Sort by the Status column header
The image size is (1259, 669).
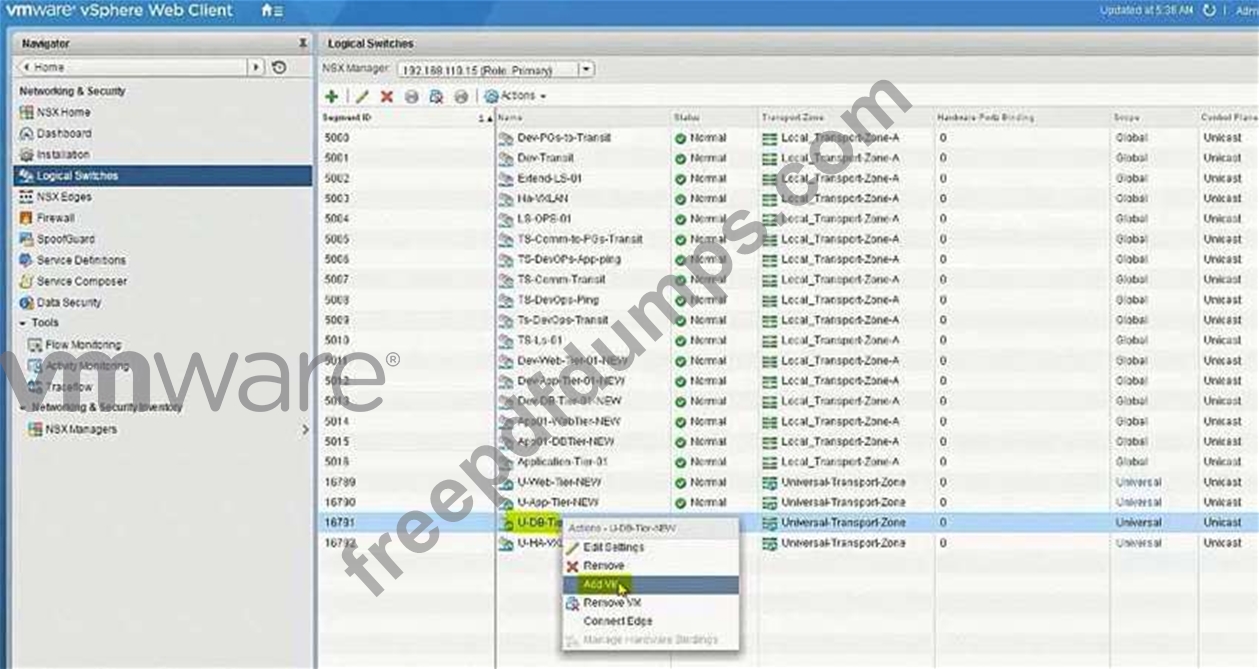(687, 118)
